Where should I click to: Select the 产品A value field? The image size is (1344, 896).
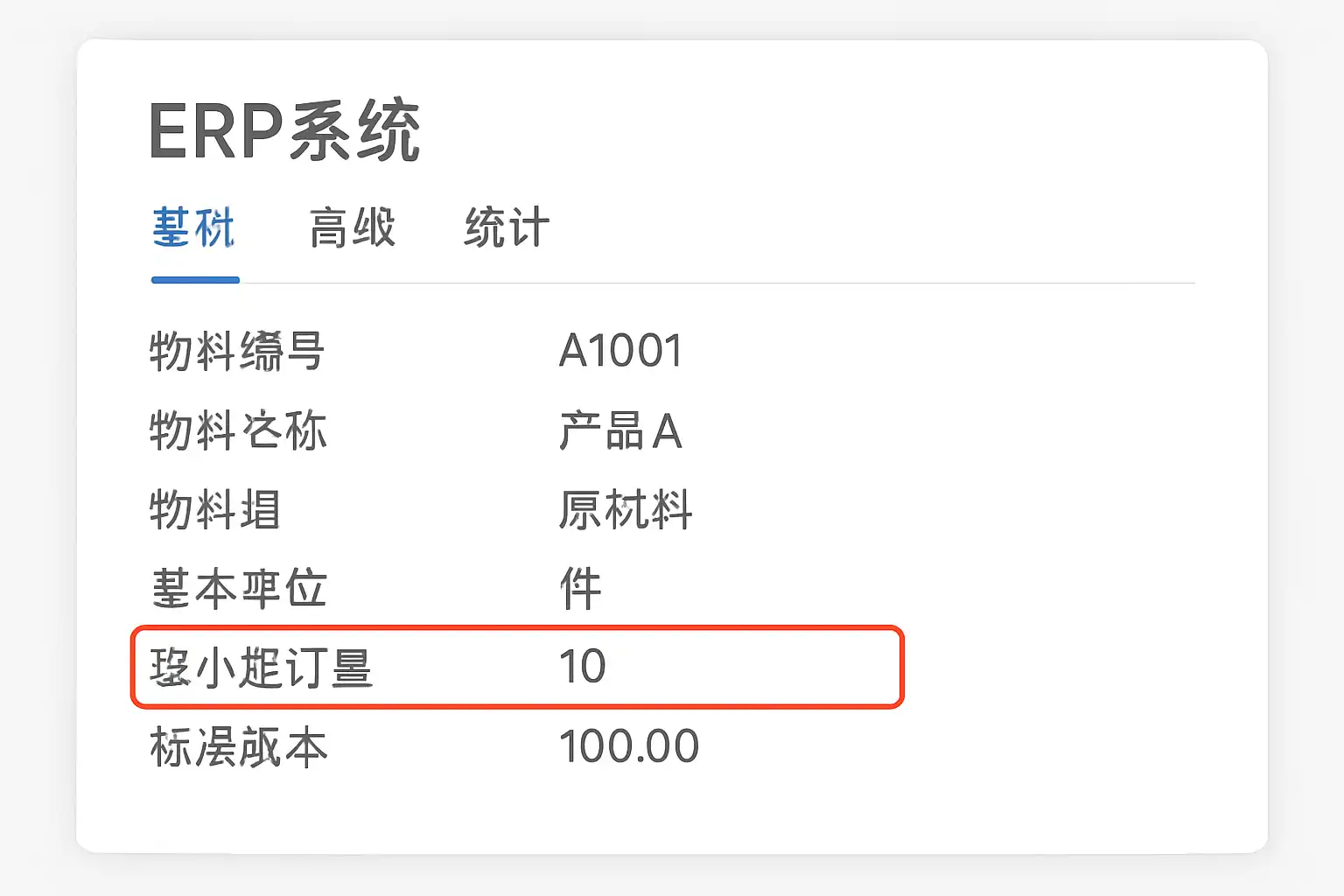coord(620,431)
